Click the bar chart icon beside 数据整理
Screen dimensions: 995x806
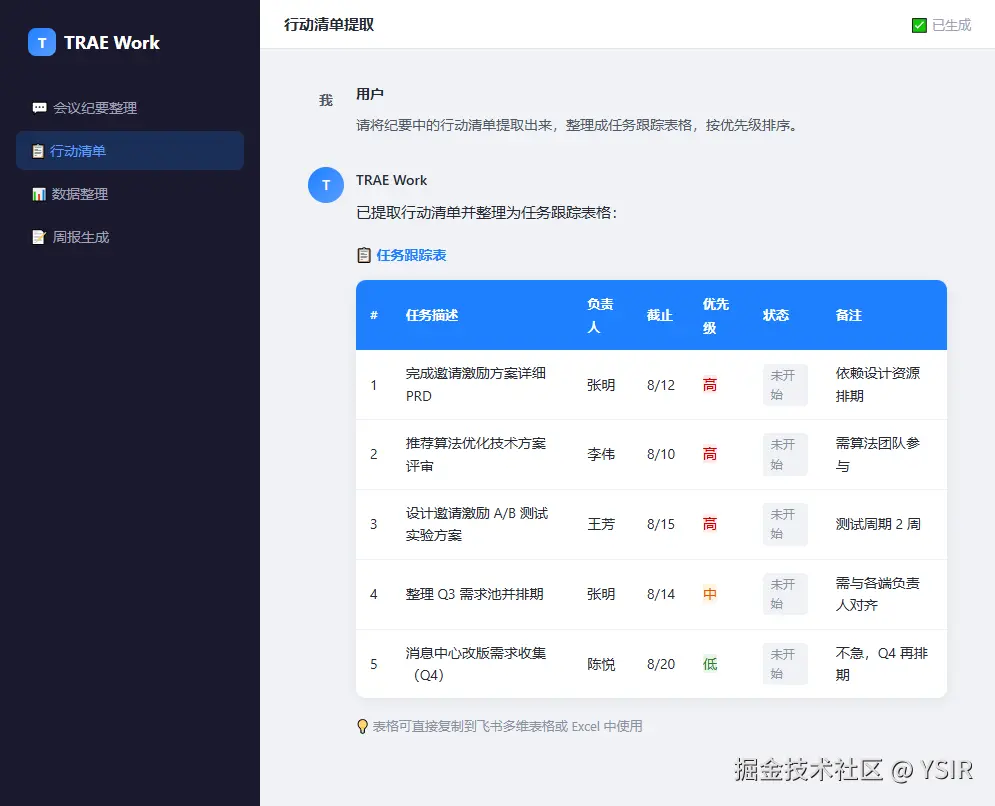click(x=39, y=194)
